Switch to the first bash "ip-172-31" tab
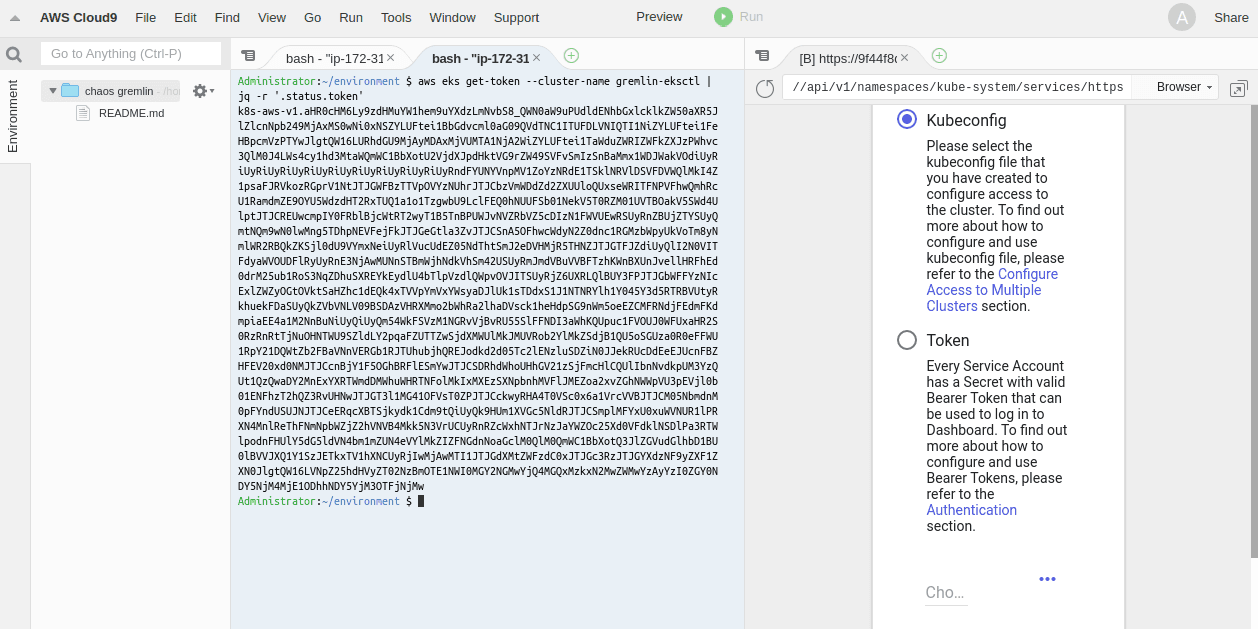Viewport: 1258px width, 629px height. [x=334, y=58]
